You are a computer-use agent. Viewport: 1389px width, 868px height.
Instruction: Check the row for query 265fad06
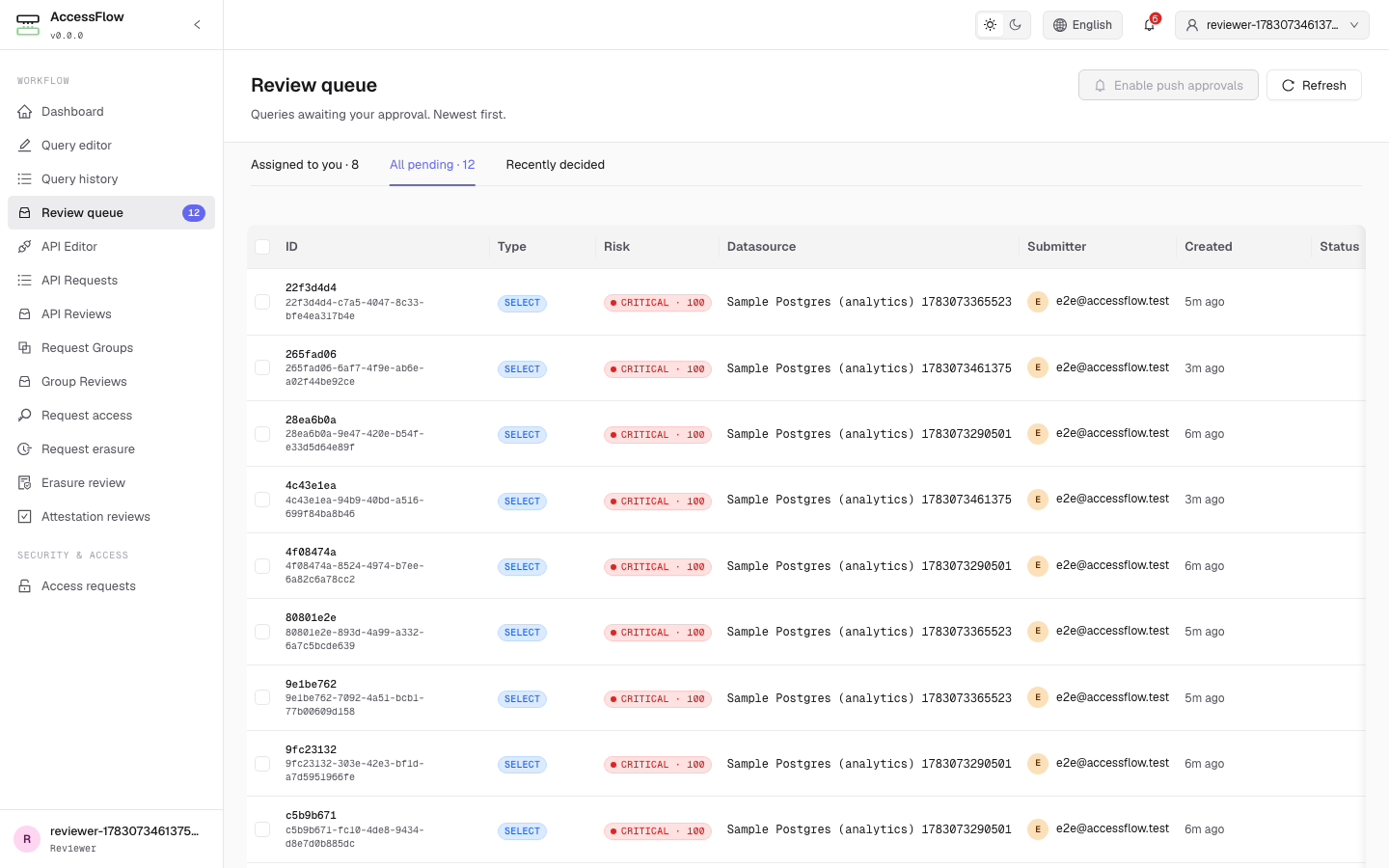262,367
